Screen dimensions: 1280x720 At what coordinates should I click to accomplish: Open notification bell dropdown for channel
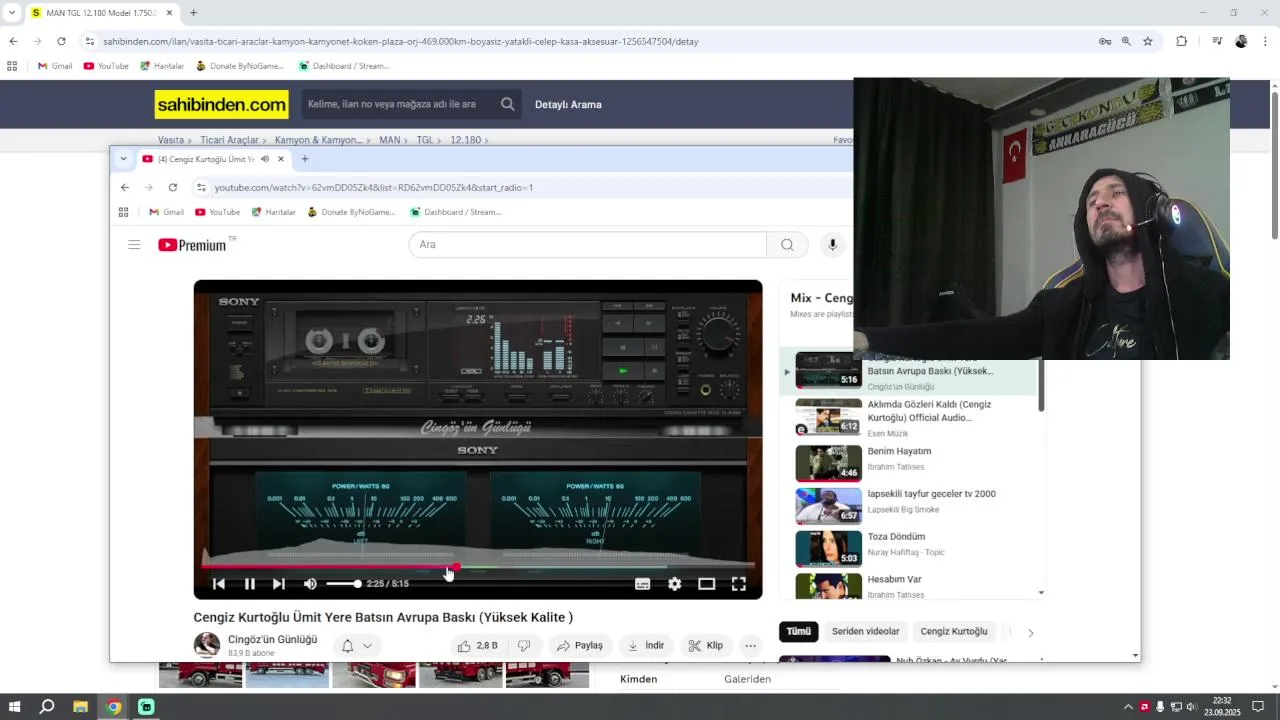[357, 646]
